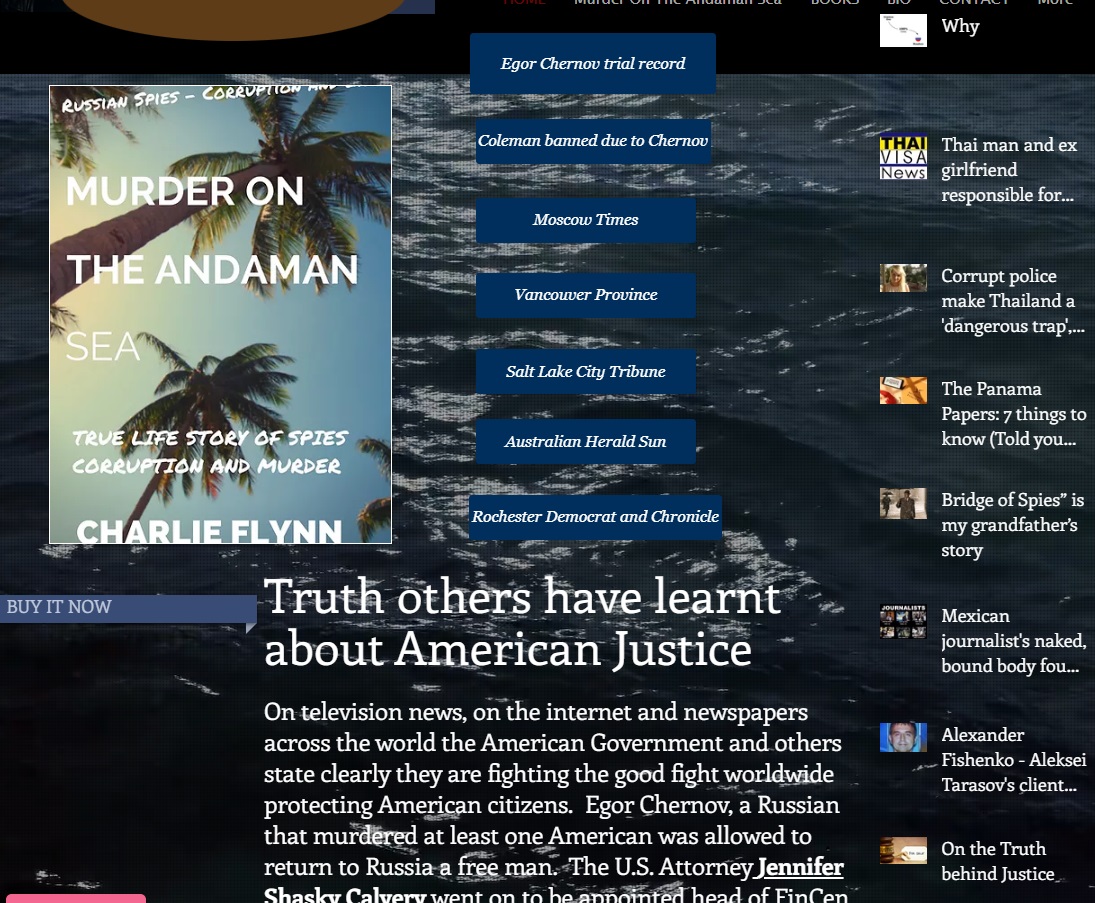Open the Vancouver Province article button
Screen dimensions: 1095x903
tap(585, 295)
